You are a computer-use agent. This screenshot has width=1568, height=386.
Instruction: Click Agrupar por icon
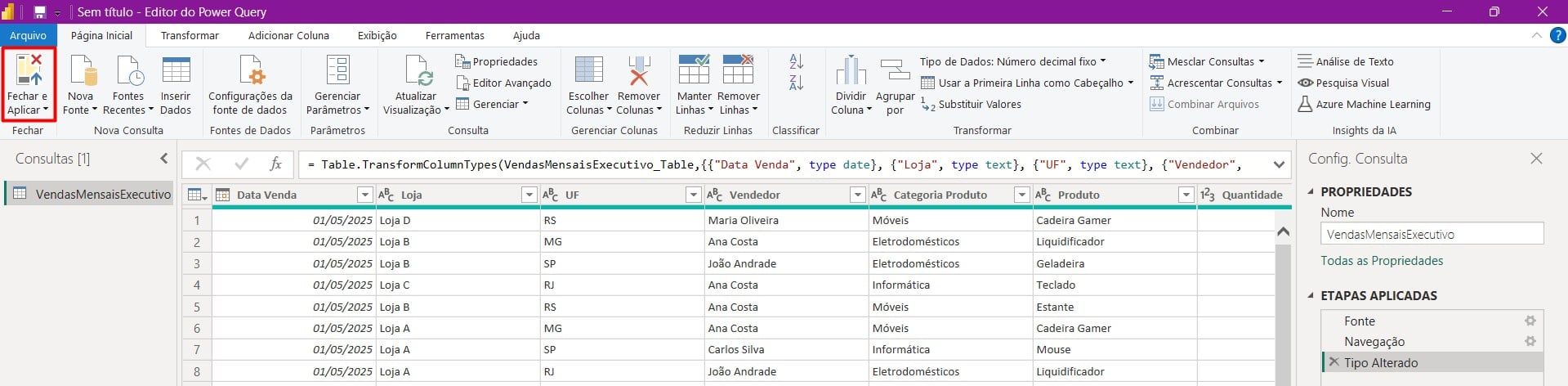(895, 71)
